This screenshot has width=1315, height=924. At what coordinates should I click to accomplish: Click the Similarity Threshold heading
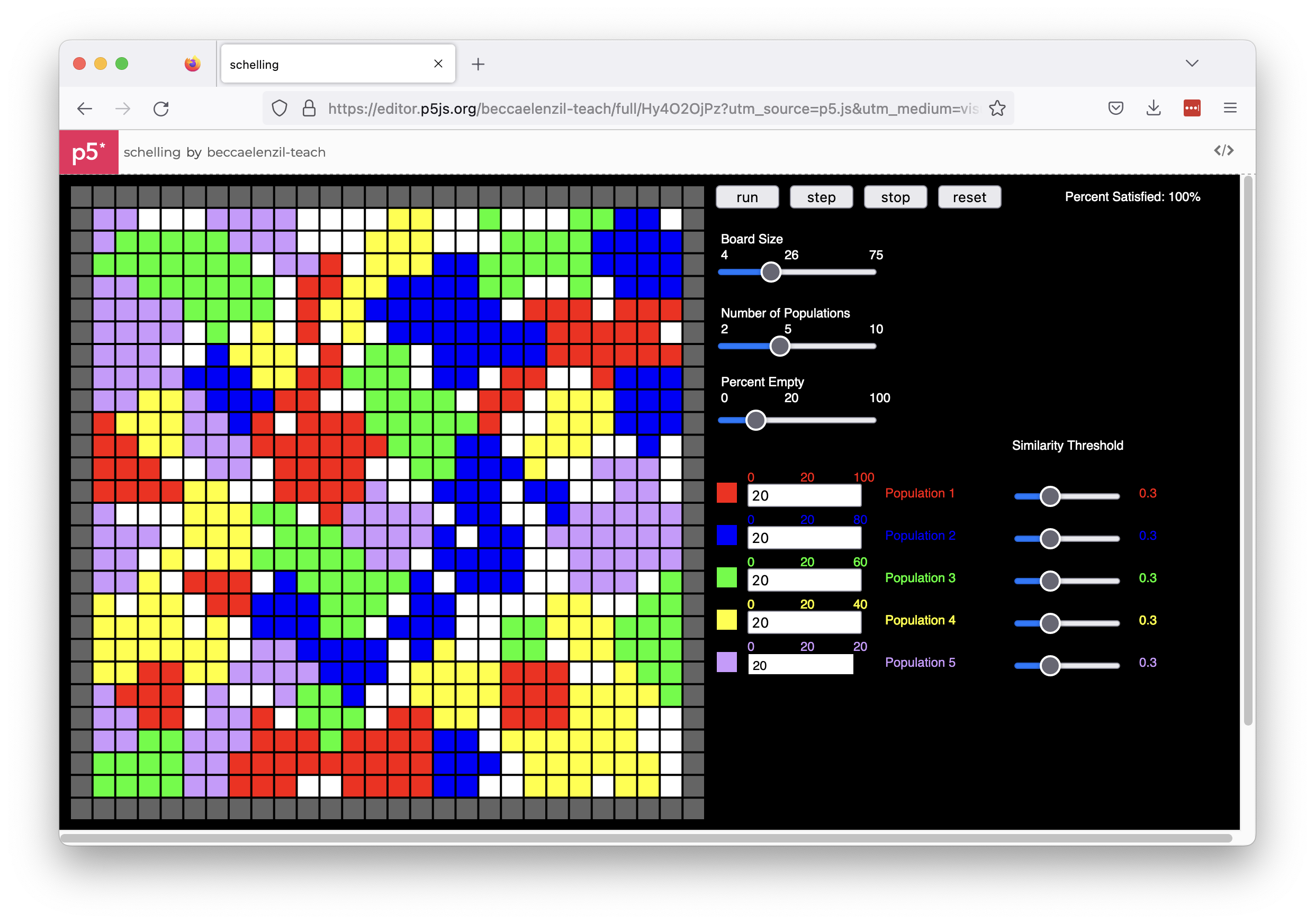click(x=1067, y=446)
